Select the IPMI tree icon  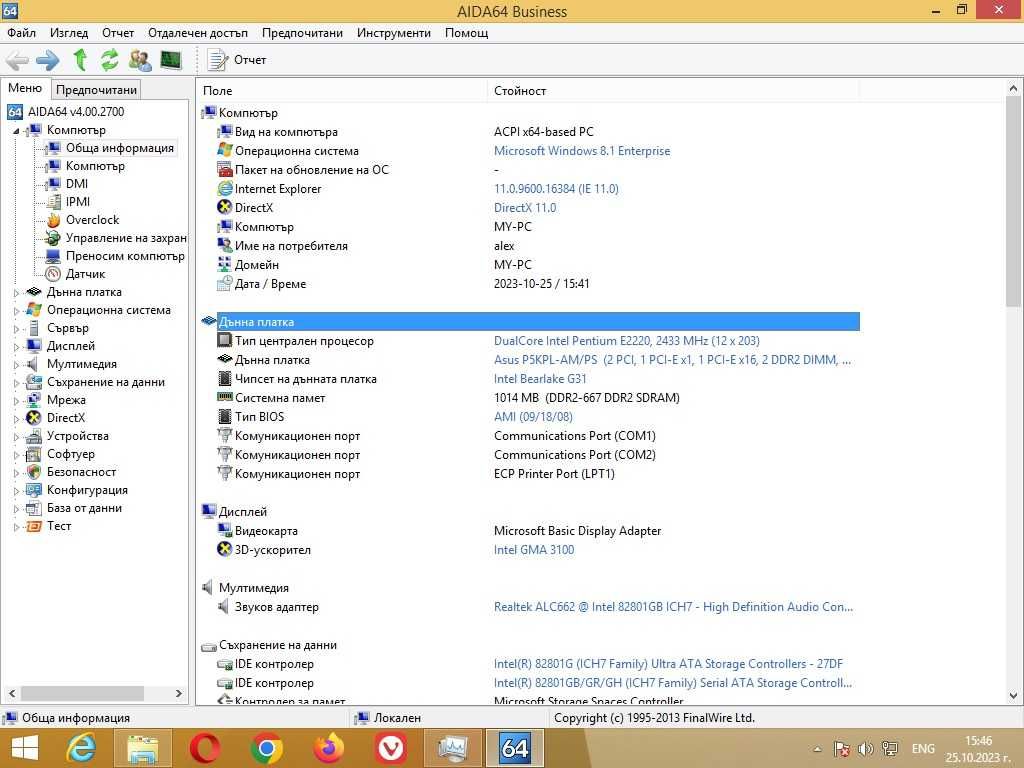pos(54,202)
